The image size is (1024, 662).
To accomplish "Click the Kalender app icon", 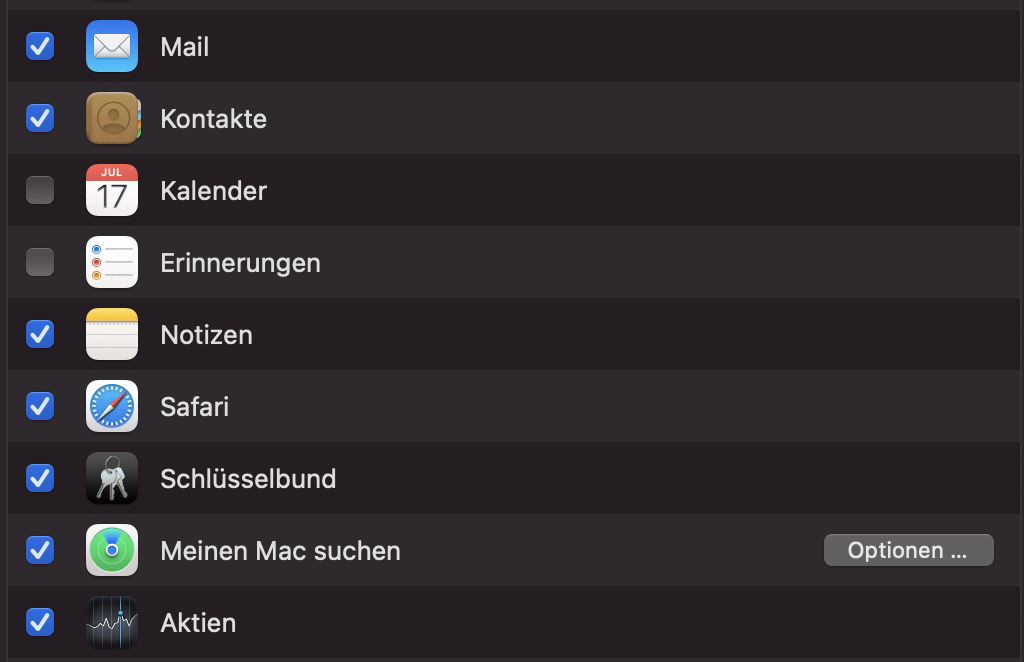I will click(x=112, y=190).
